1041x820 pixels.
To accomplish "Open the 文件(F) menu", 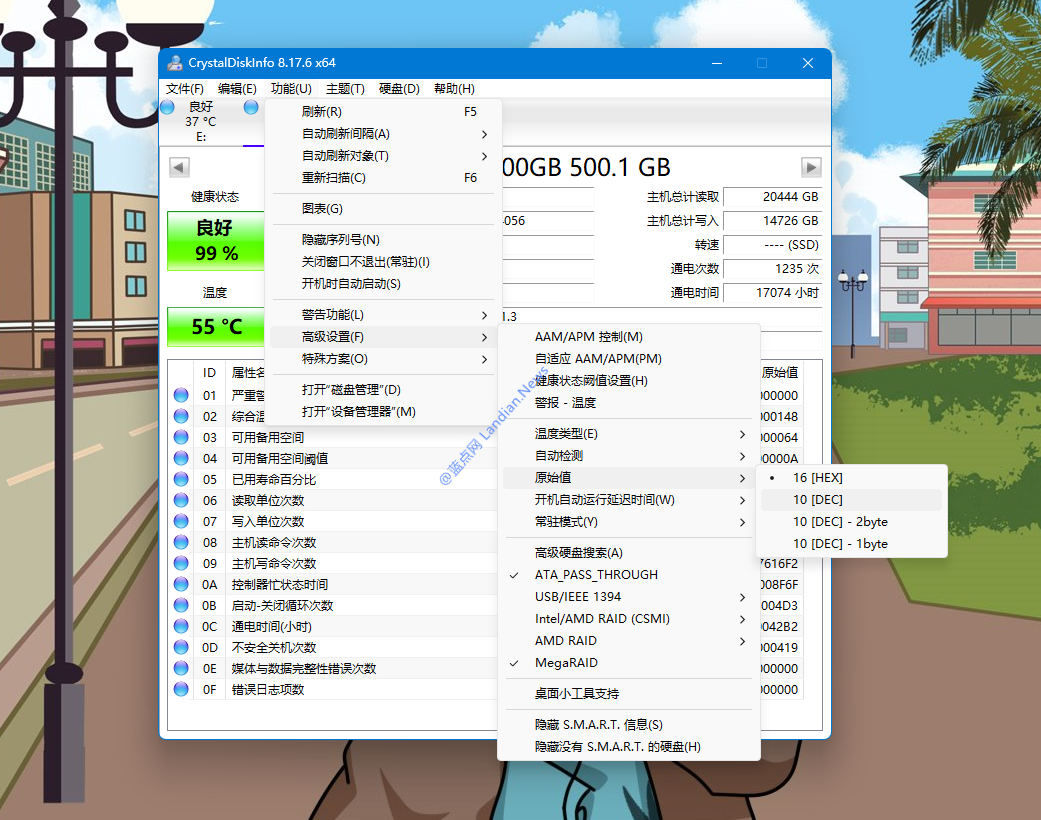I will pyautogui.click(x=185, y=89).
